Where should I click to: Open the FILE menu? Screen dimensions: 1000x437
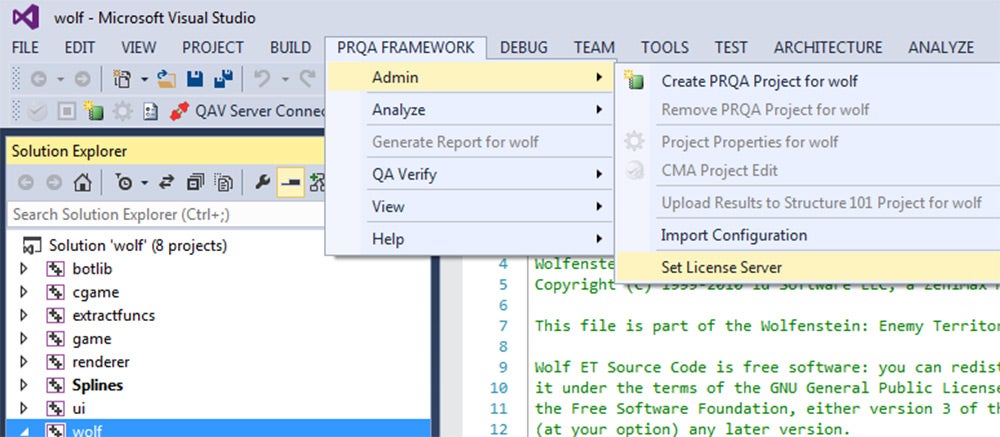[26, 48]
